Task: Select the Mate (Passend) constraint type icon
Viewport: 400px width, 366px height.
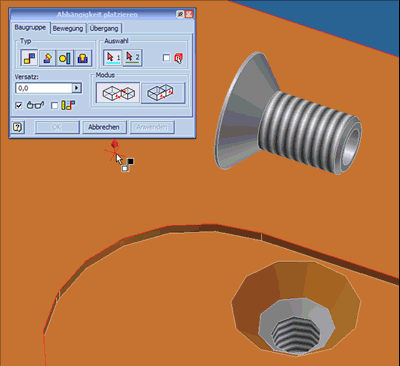Action: pos(29,58)
